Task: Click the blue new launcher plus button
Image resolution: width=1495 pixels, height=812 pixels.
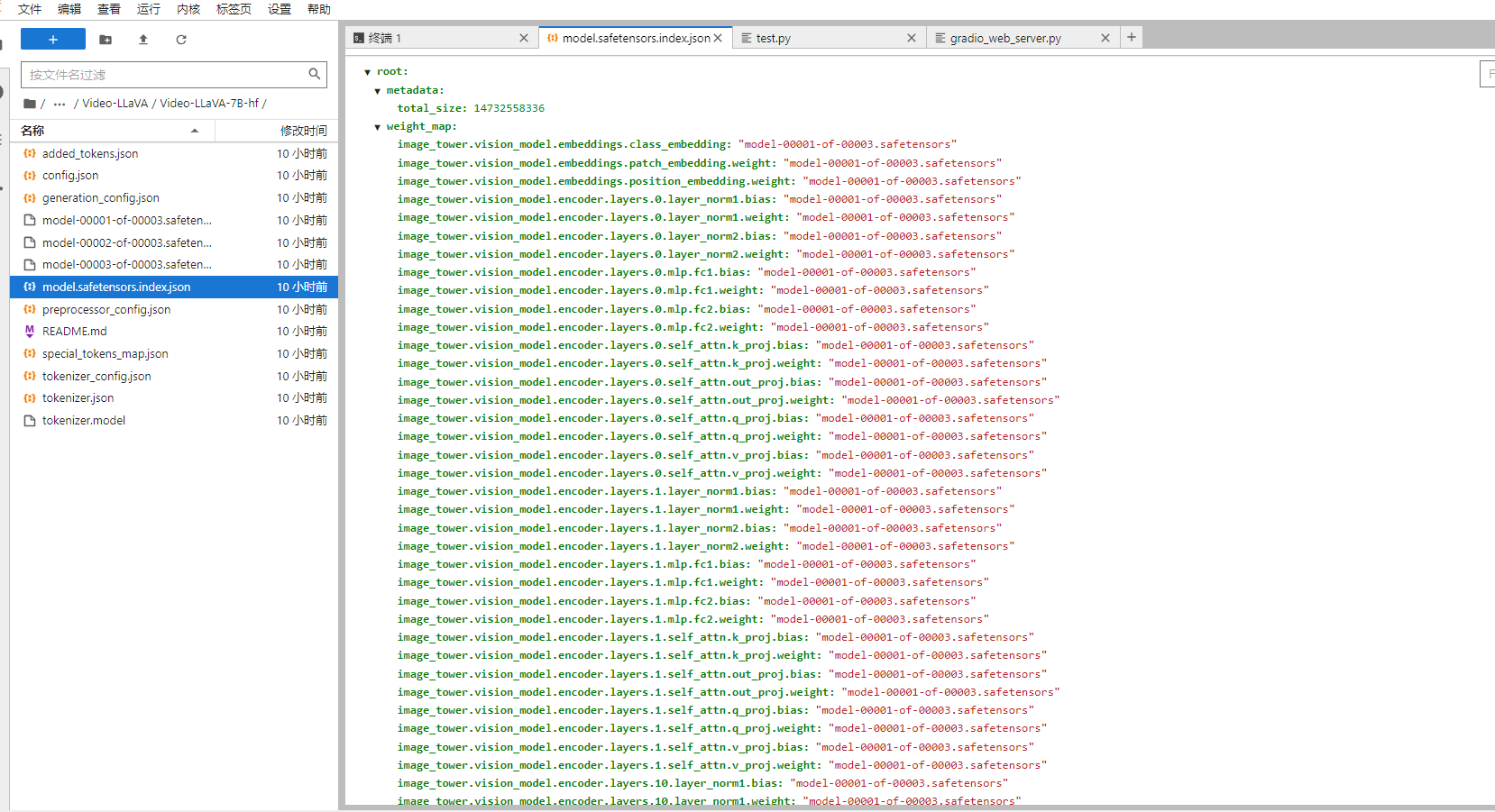Action: 52,40
